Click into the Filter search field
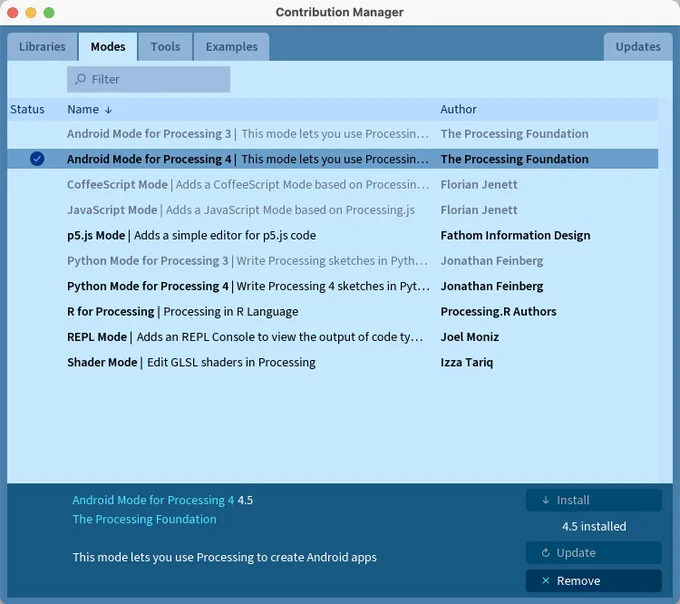This screenshot has height=604, width=680. [148, 79]
